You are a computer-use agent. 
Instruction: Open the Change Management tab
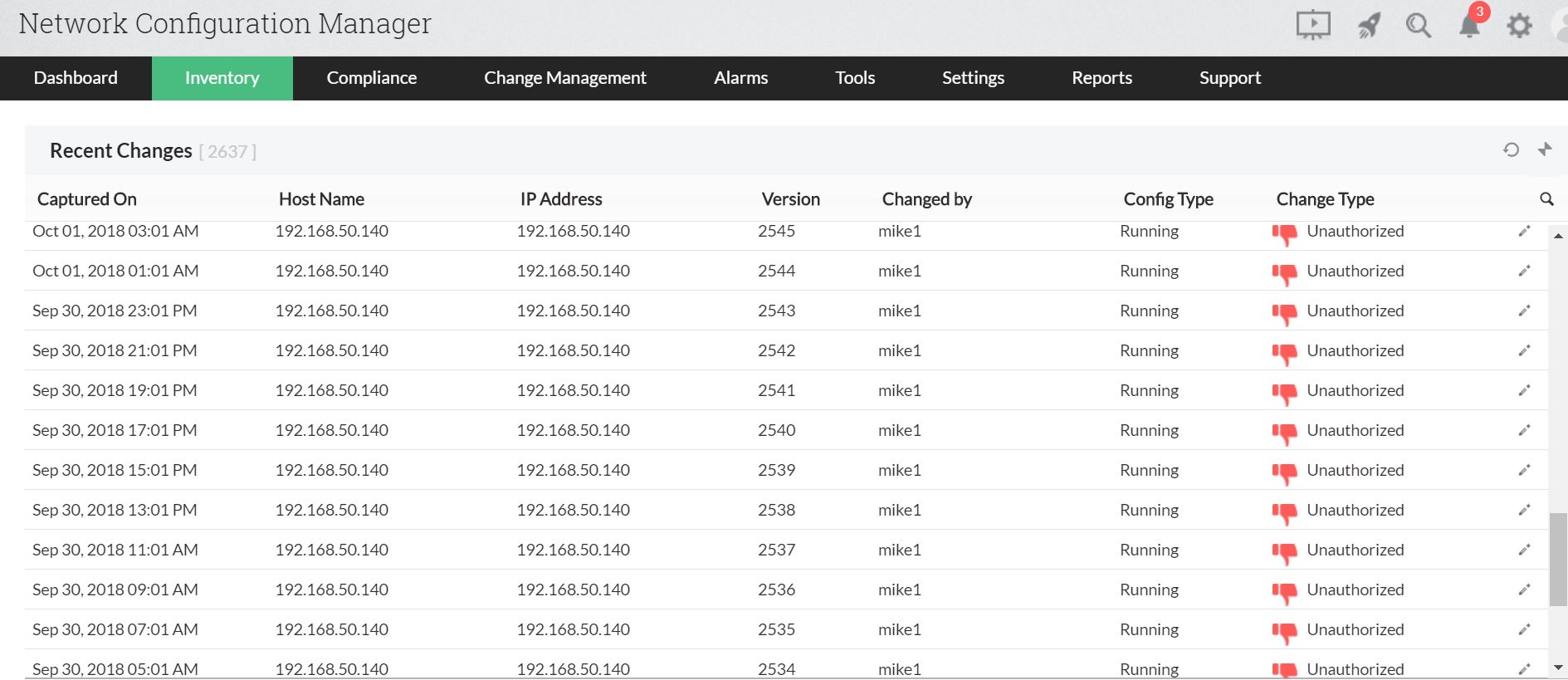click(564, 78)
